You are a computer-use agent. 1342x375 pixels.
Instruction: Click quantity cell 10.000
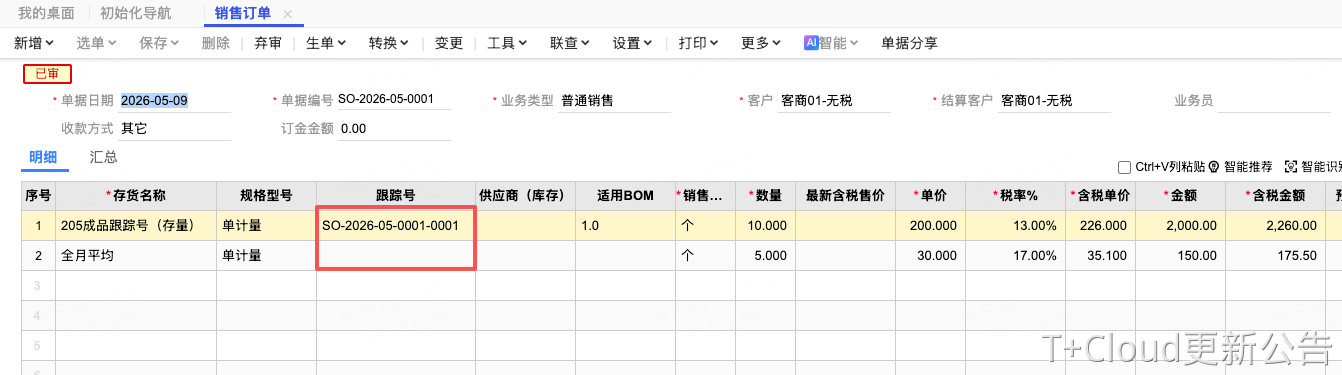(766, 226)
